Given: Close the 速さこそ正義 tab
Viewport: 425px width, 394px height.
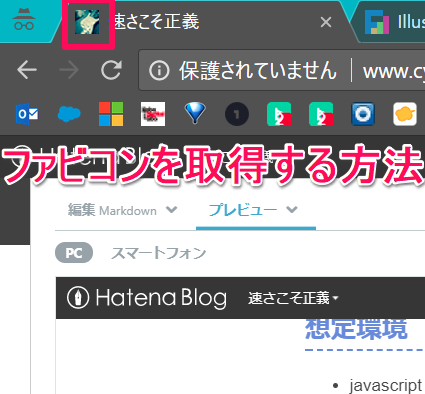Looking at the screenshot, I should pos(326,22).
